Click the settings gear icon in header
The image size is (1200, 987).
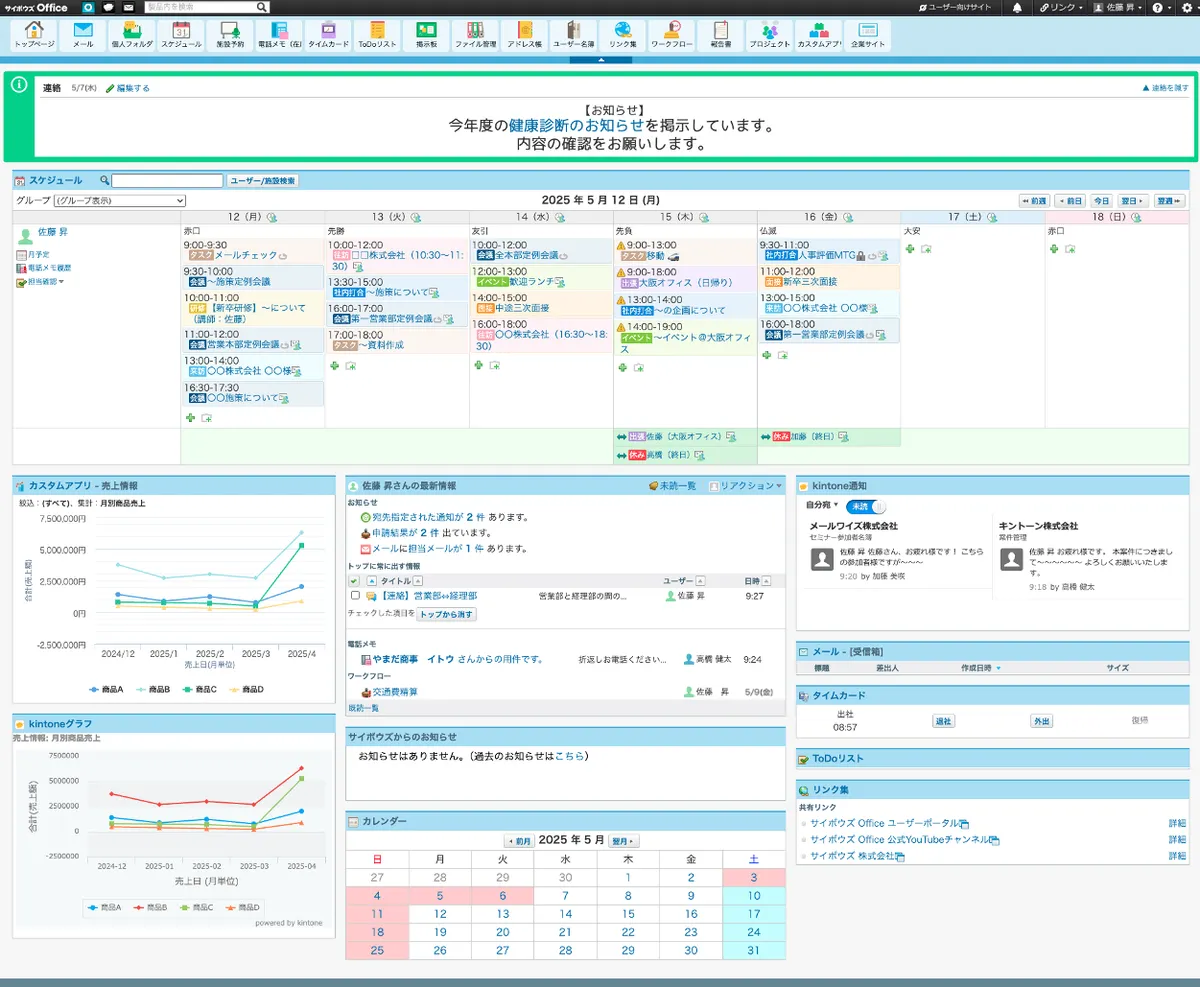point(1187,7)
